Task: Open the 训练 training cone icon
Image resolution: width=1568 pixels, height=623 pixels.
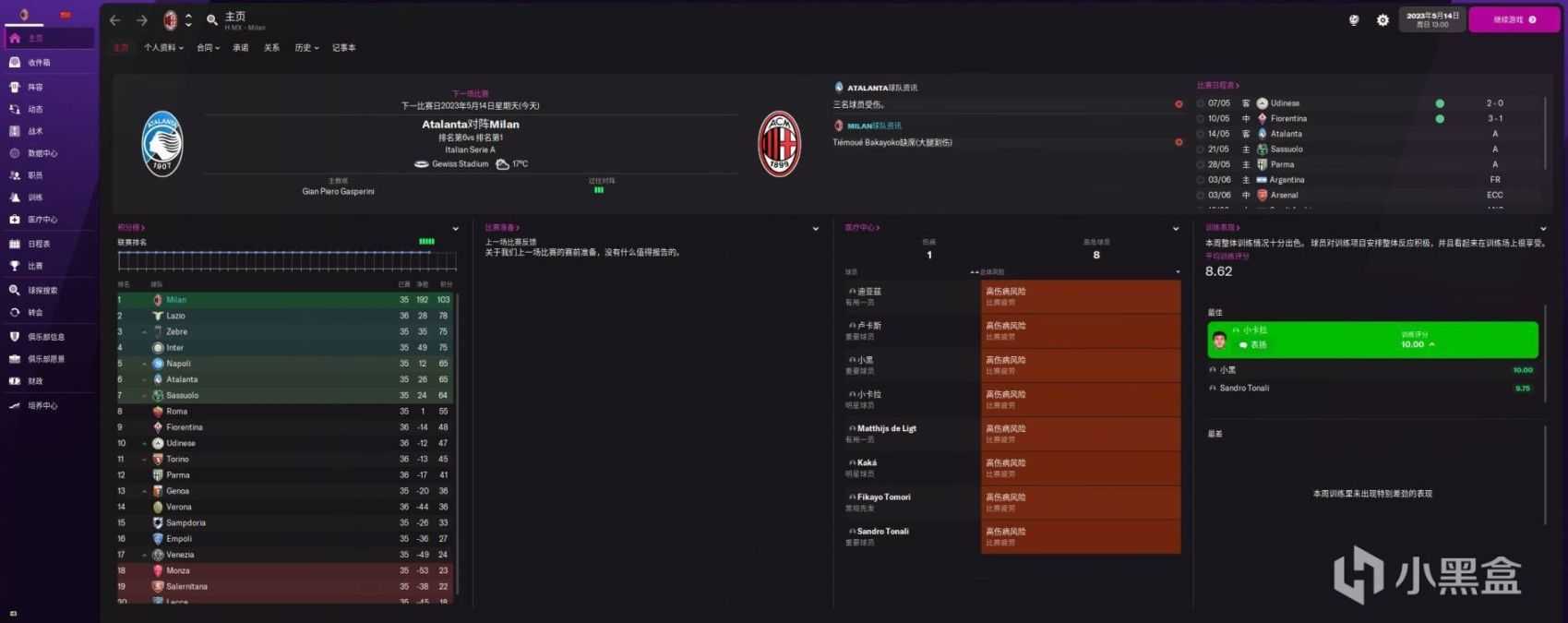Action: (x=15, y=198)
